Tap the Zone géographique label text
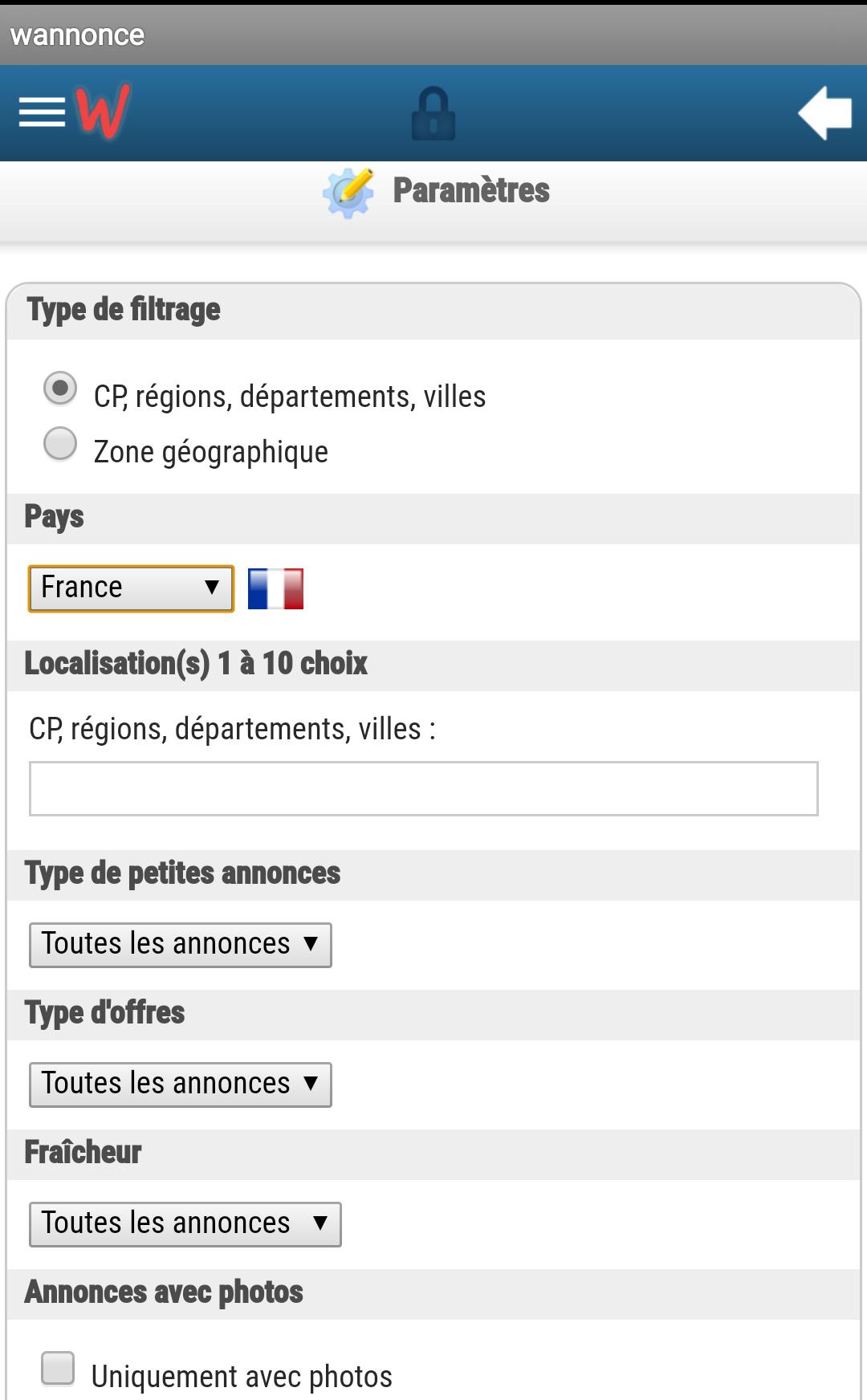This screenshot has height=1400, width=867. 211,452
